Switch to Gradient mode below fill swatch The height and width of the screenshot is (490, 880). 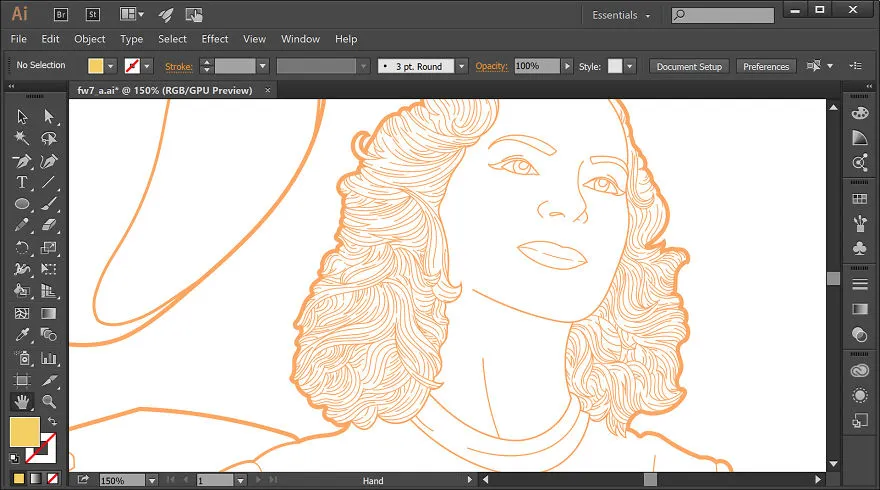[36, 478]
